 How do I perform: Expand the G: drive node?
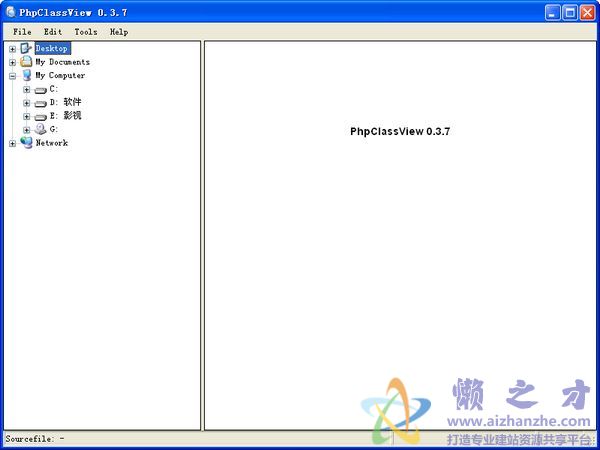click(x=26, y=130)
